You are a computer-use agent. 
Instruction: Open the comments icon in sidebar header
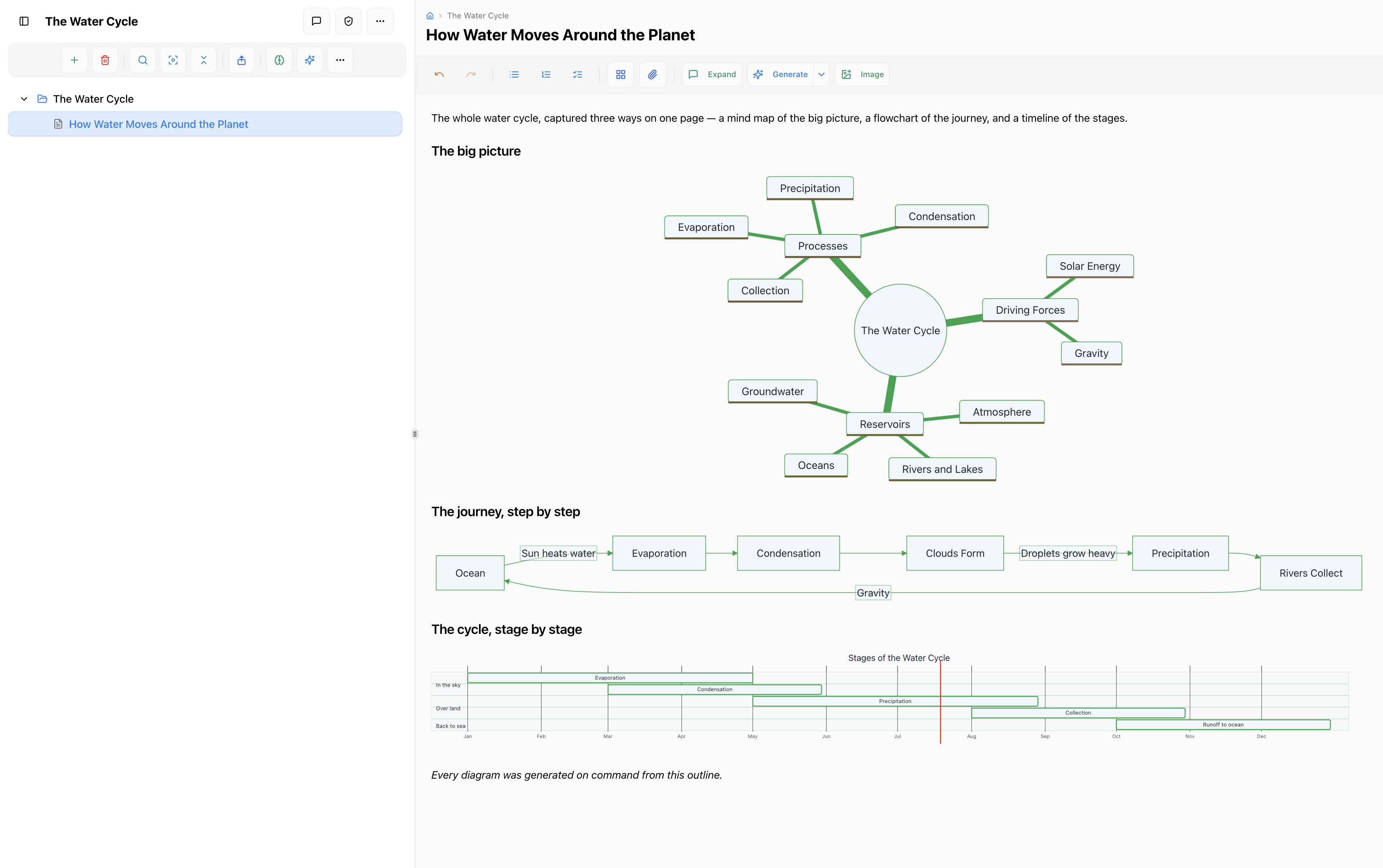pos(316,21)
